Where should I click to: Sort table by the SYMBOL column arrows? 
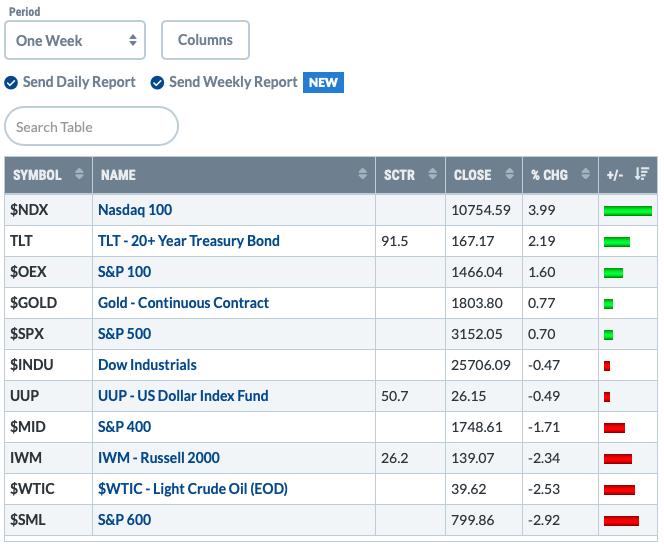[x=79, y=174]
